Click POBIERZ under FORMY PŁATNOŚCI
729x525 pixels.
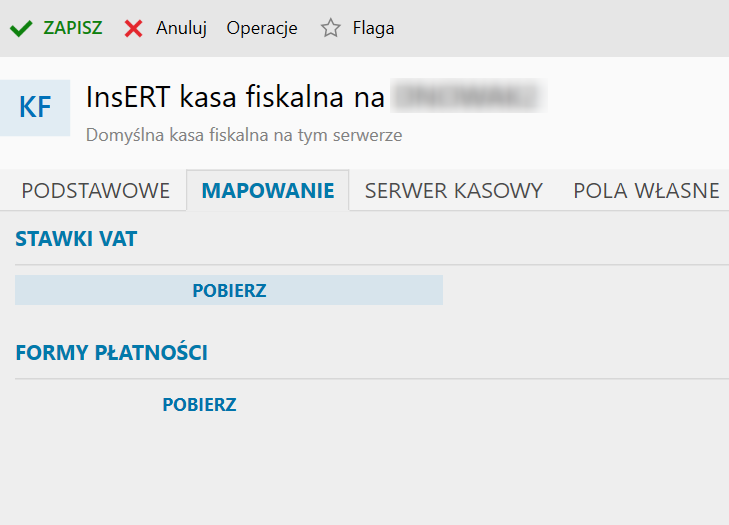[199, 404]
